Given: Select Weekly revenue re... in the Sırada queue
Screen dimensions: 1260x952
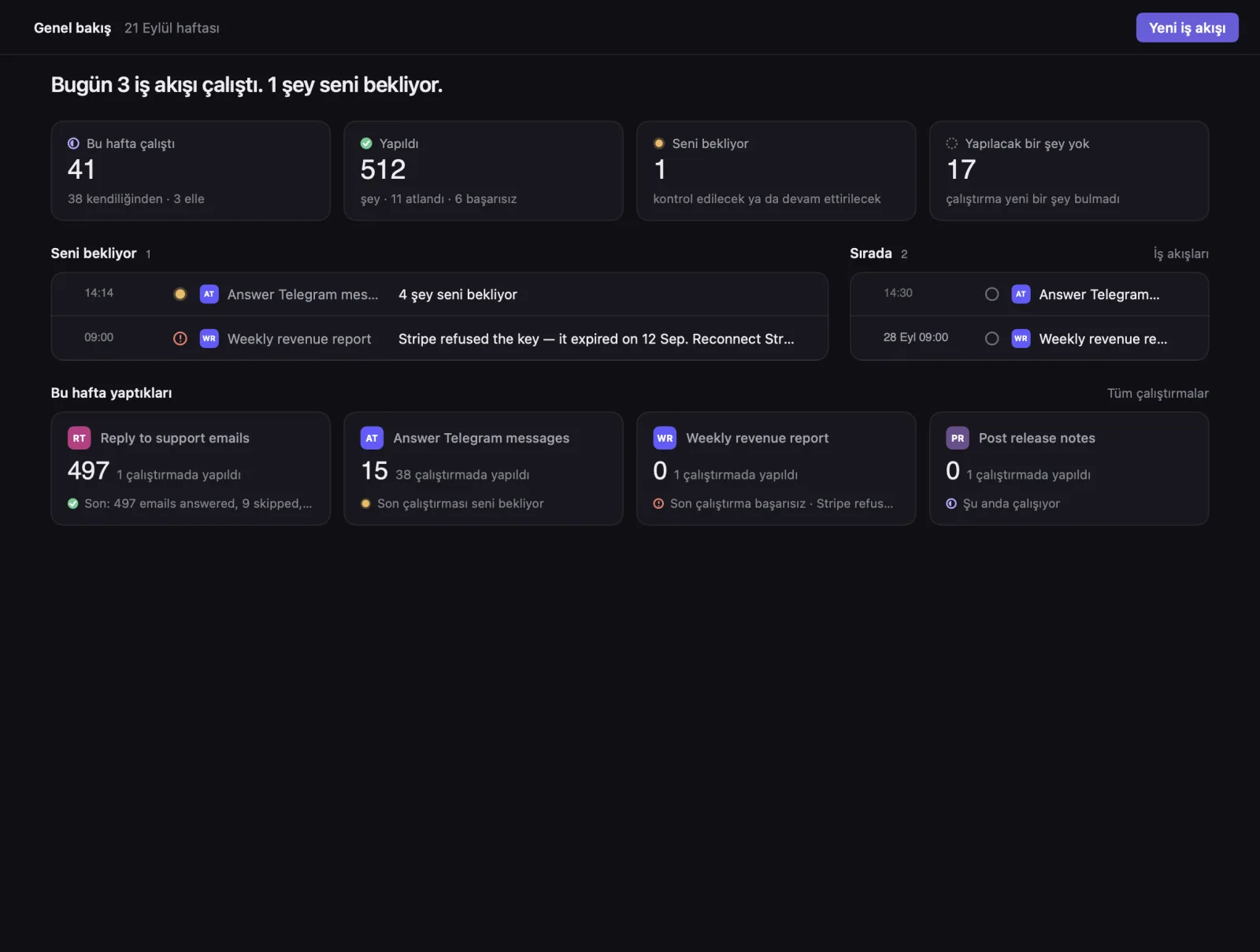Looking at the screenshot, I should [x=1103, y=339].
